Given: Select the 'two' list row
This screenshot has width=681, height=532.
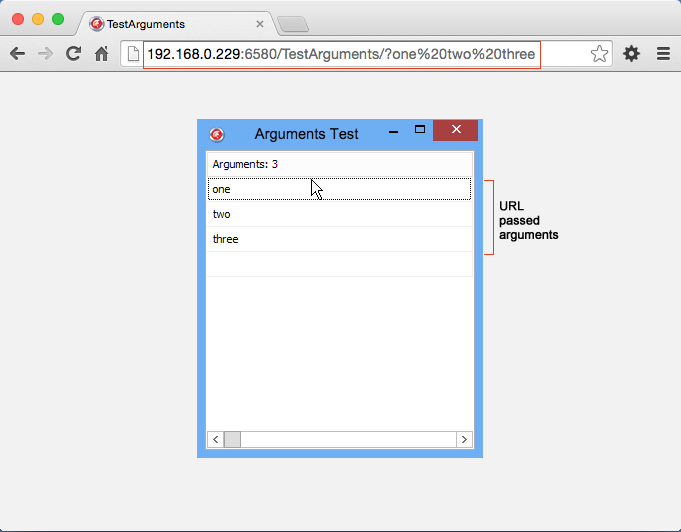Looking at the screenshot, I should (339, 214).
